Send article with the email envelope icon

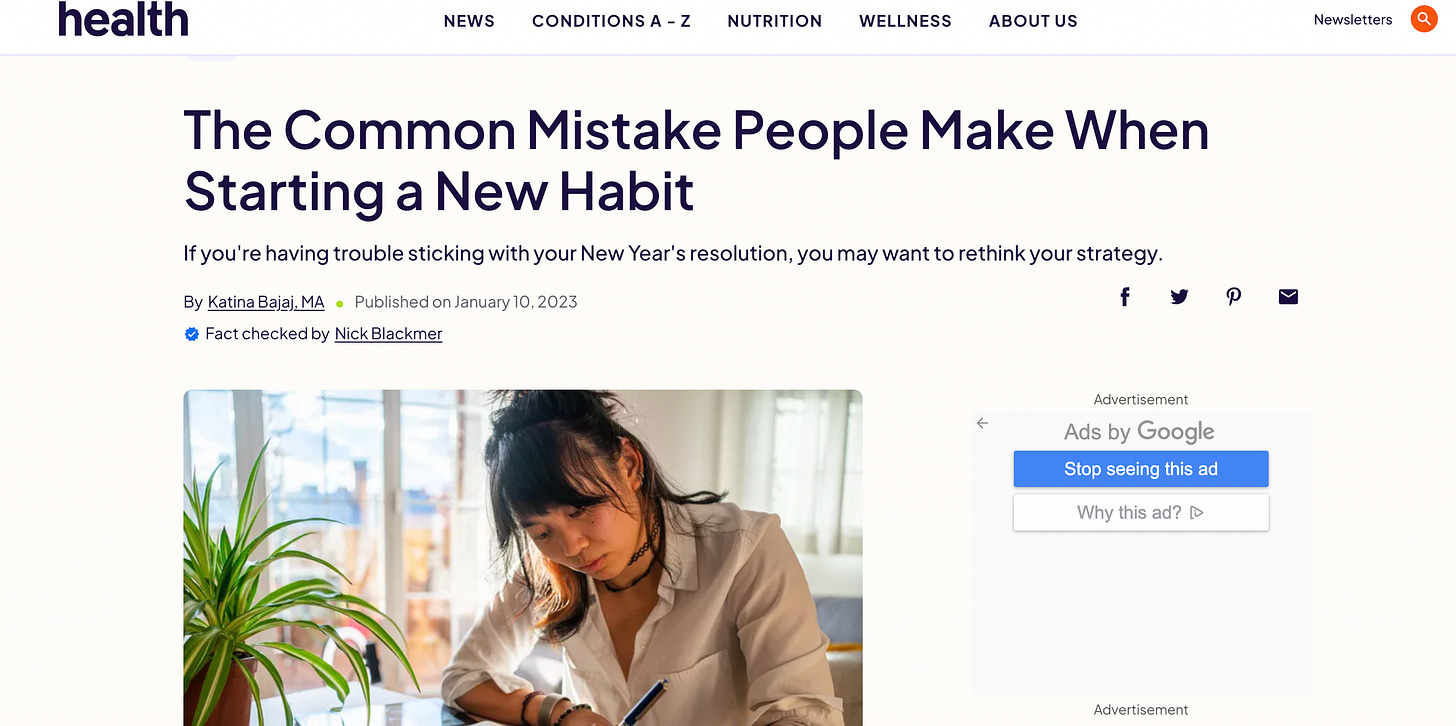(1288, 297)
